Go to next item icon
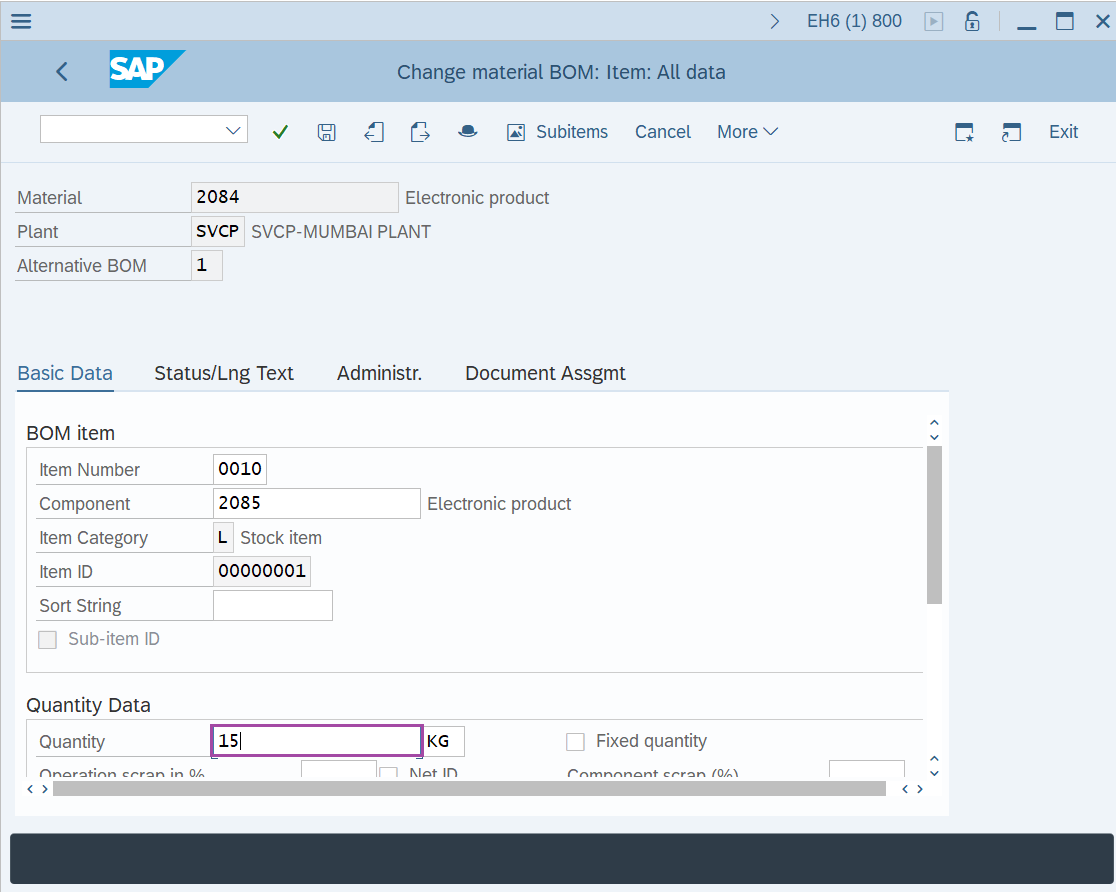Image resolution: width=1117 pixels, height=892 pixels. tap(420, 132)
